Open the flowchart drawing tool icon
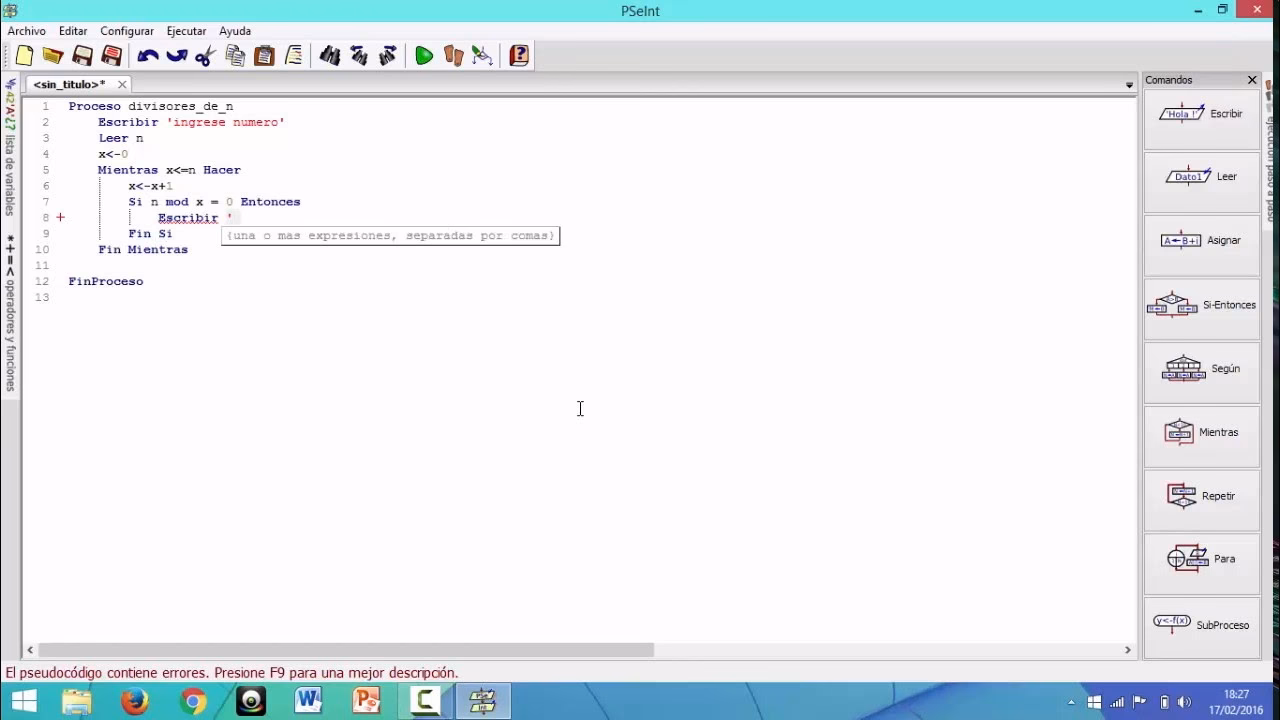The width and height of the screenshot is (1280, 720). click(x=482, y=56)
